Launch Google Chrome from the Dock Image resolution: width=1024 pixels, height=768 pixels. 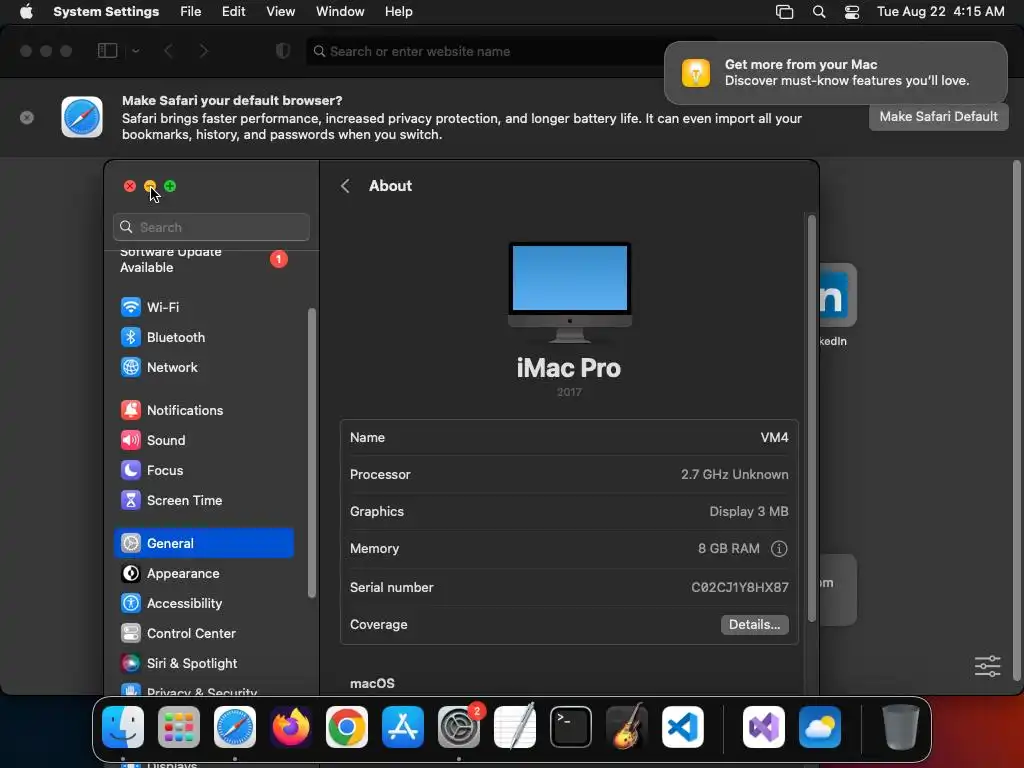(347, 727)
